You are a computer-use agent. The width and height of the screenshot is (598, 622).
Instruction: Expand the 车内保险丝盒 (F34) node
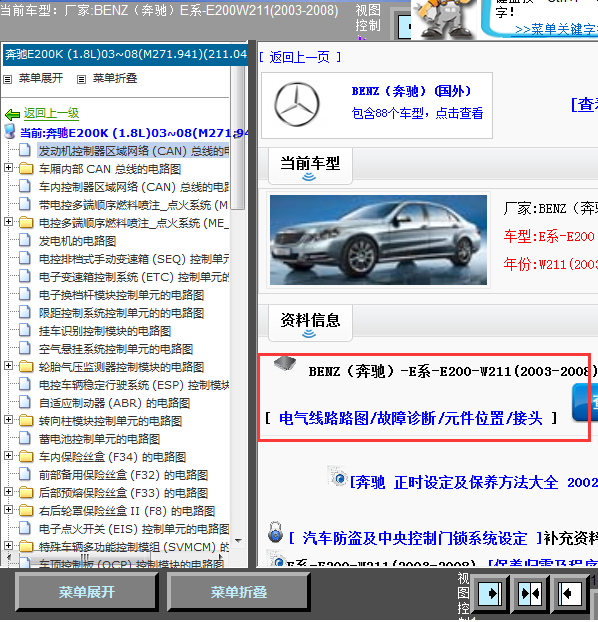tap(8, 455)
